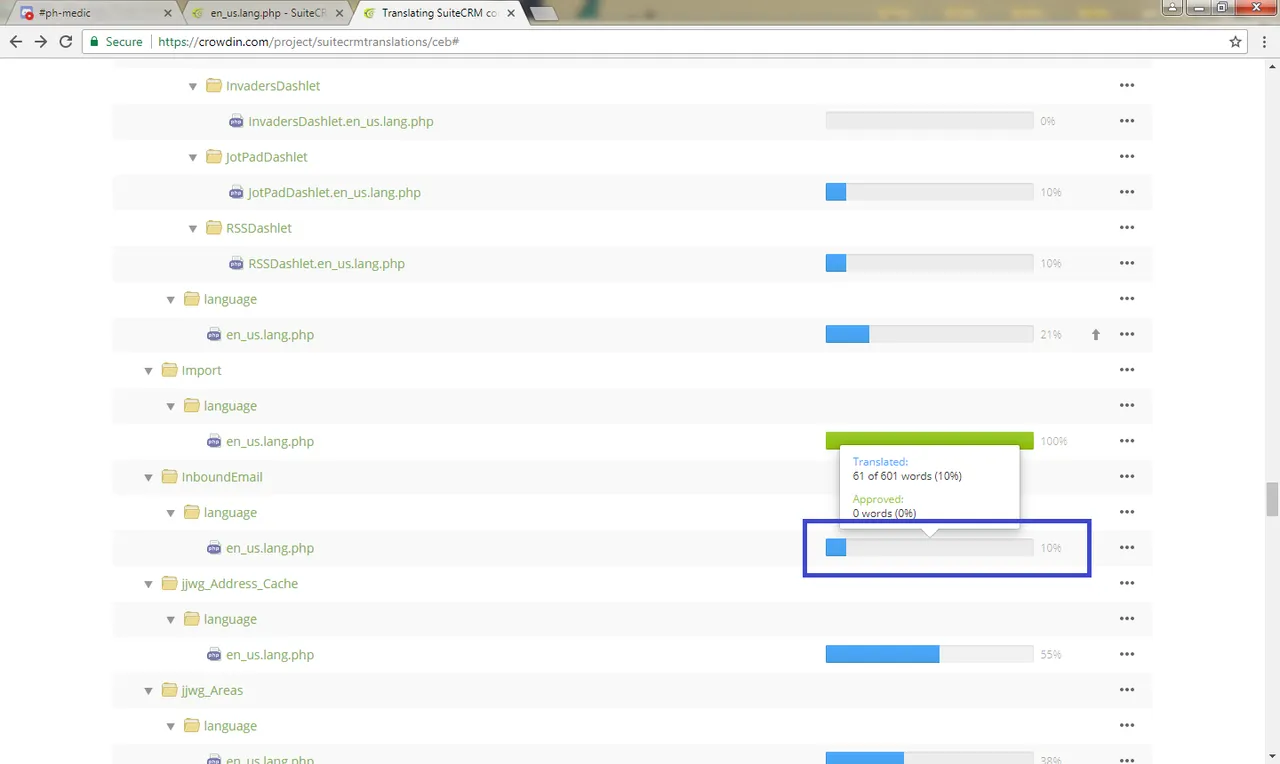Click the 'Translated:' tooltip label

(880, 462)
